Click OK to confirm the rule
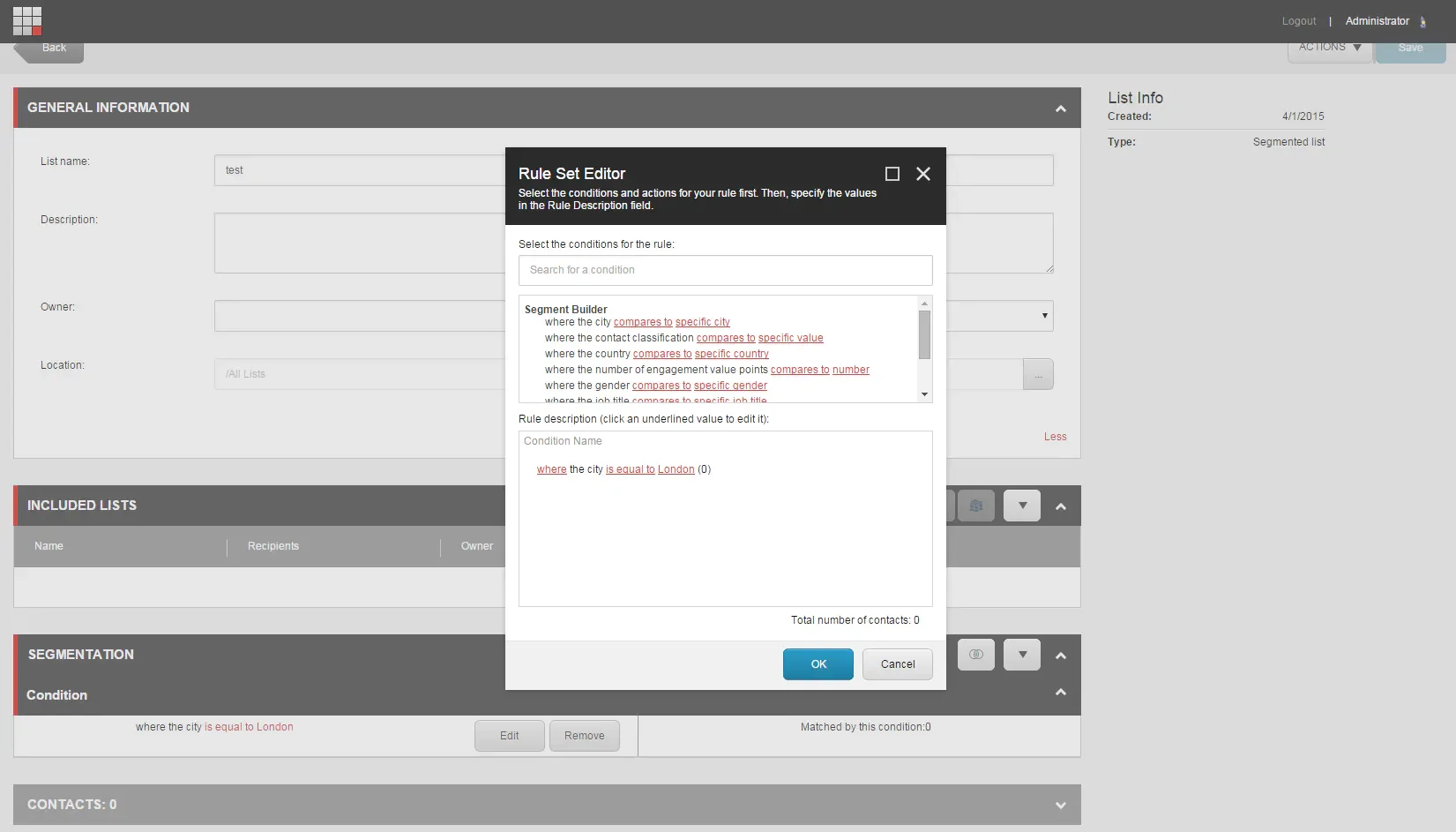The image size is (1456, 832). point(818,663)
